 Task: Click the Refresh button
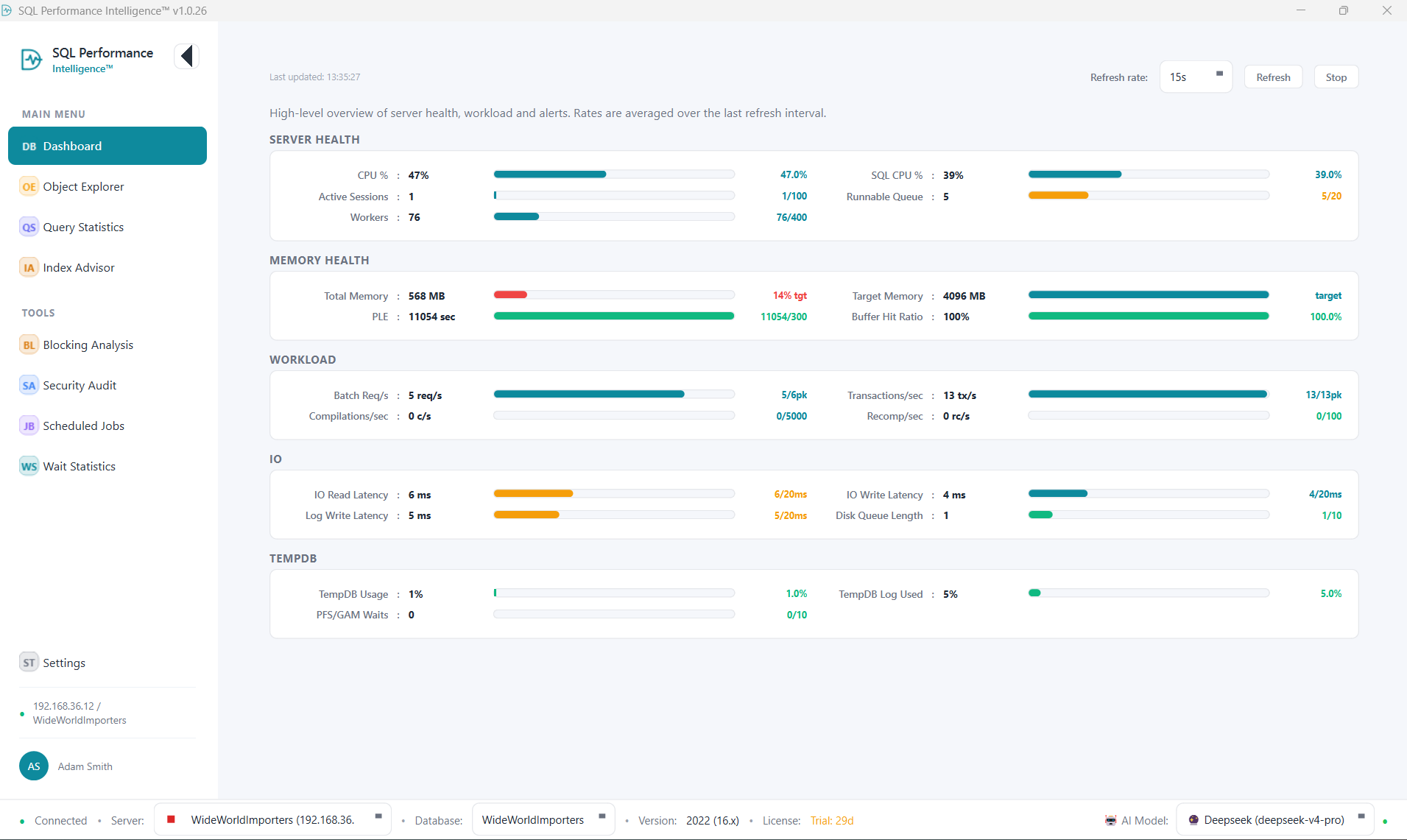(x=1273, y=77)
